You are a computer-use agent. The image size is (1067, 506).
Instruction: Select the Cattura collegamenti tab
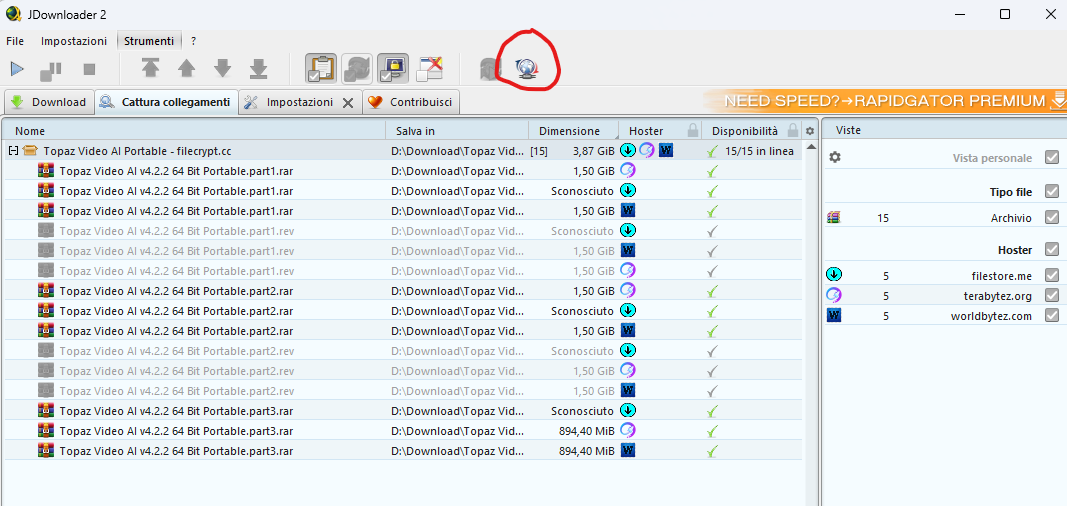[x=166, y=102]
